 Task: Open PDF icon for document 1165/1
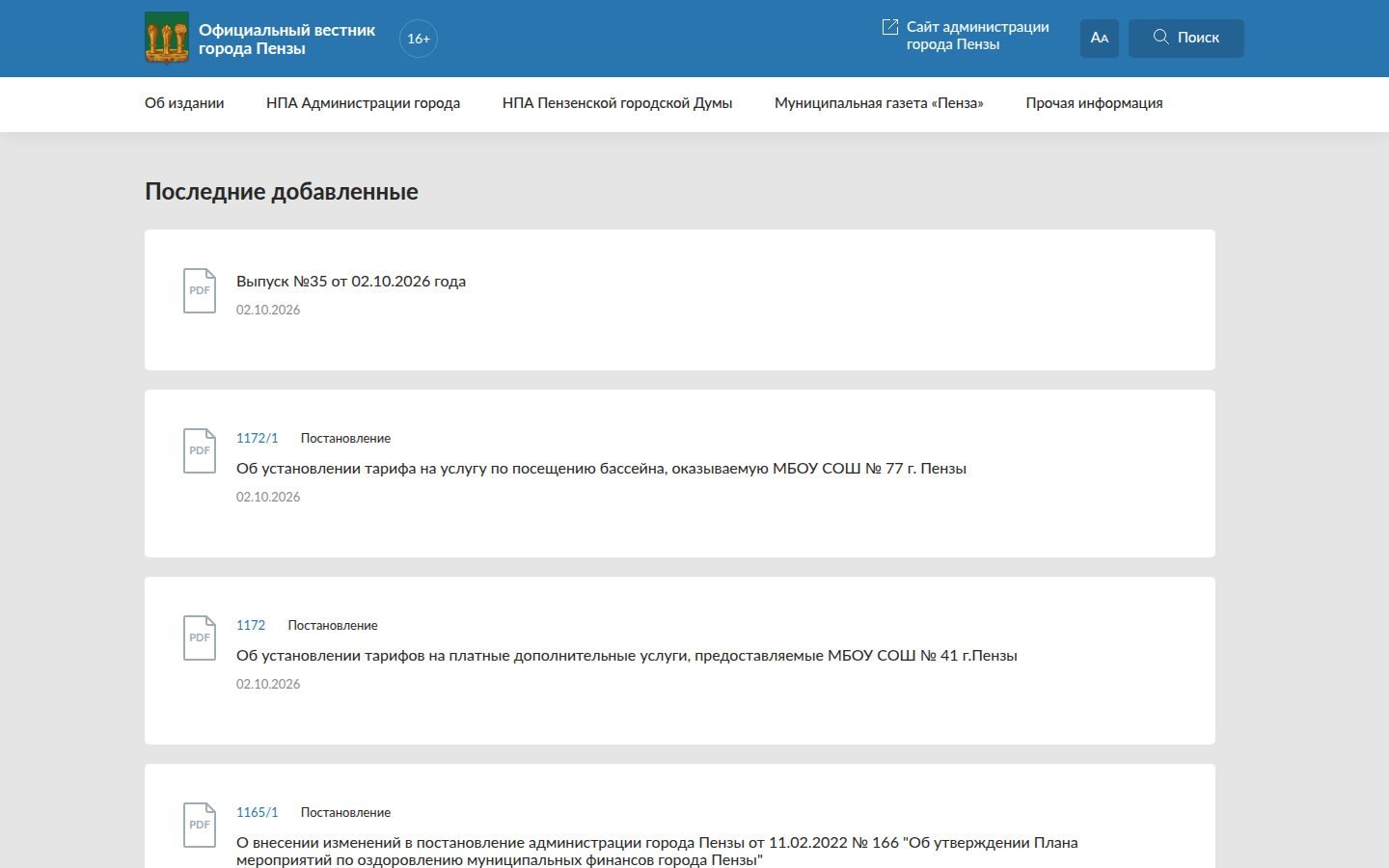[200, 825]
